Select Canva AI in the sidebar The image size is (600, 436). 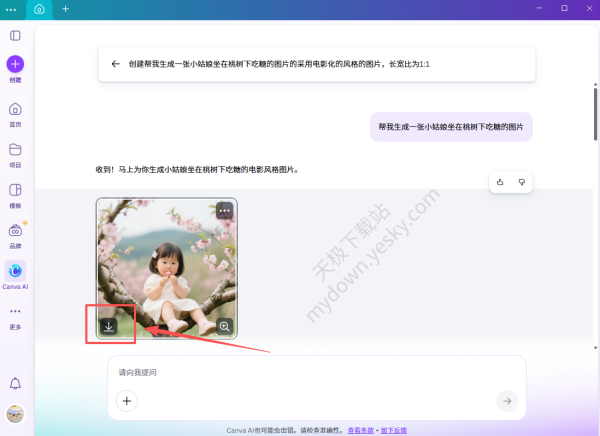[15, 271]
